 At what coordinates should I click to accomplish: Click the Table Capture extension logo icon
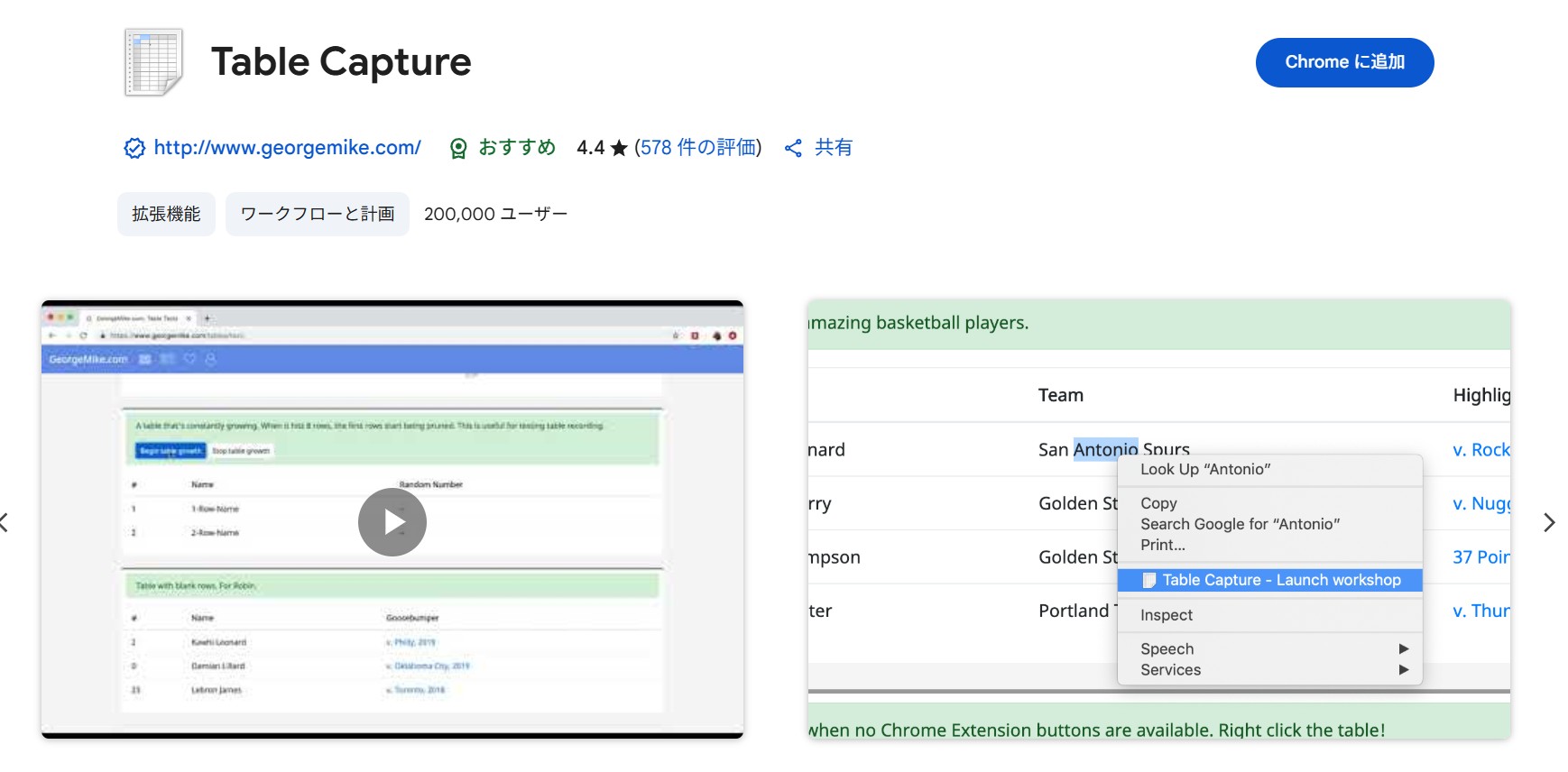pos(153,62)
